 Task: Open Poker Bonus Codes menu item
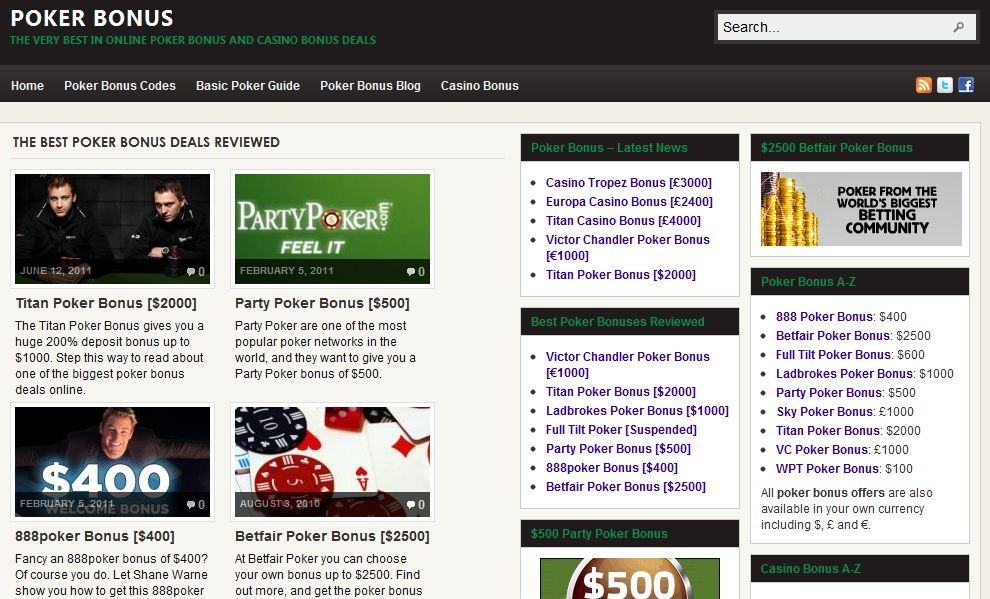tap(120, 86)
